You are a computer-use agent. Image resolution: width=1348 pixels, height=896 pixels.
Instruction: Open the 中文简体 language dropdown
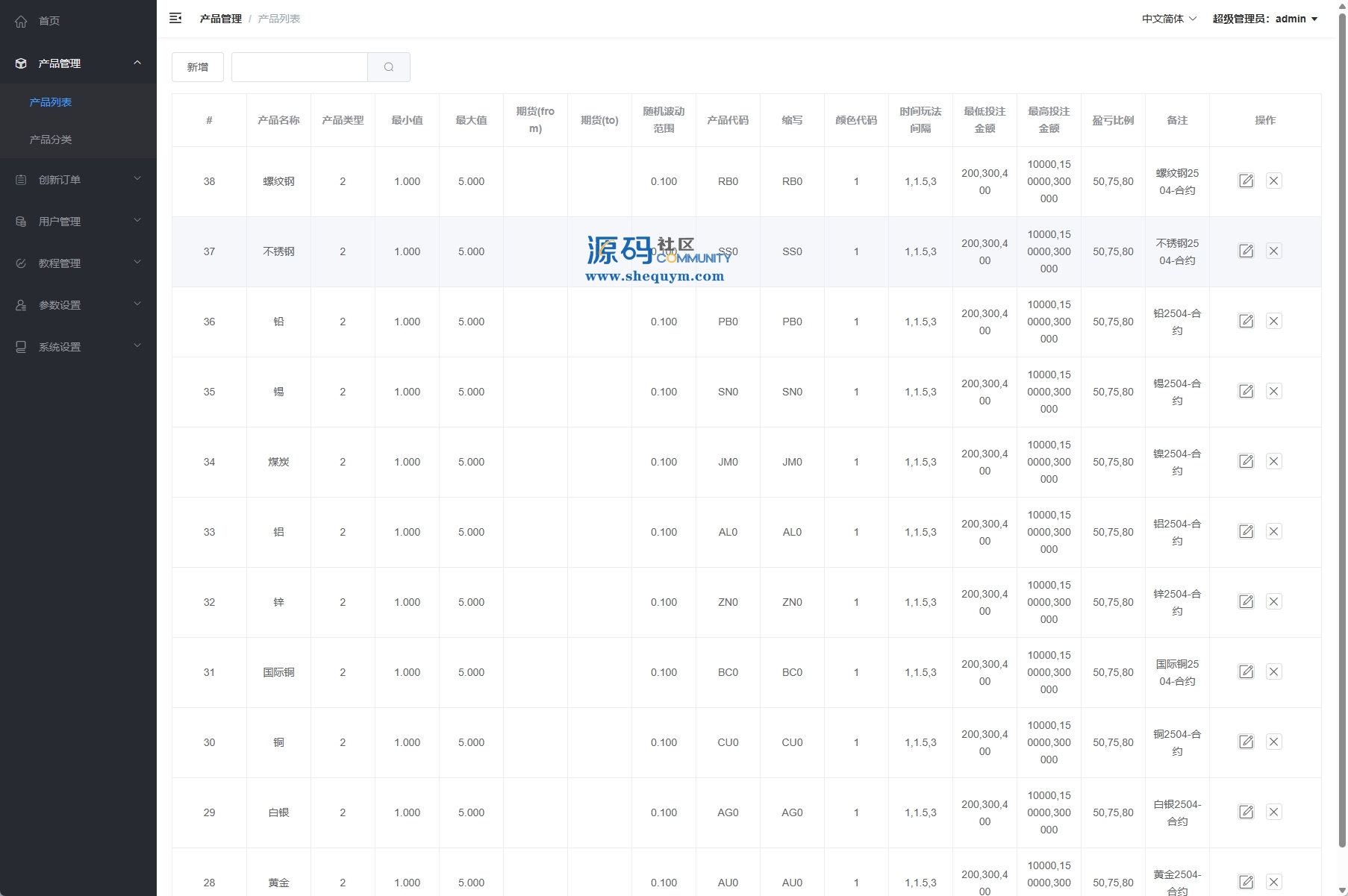(1168, 19)
